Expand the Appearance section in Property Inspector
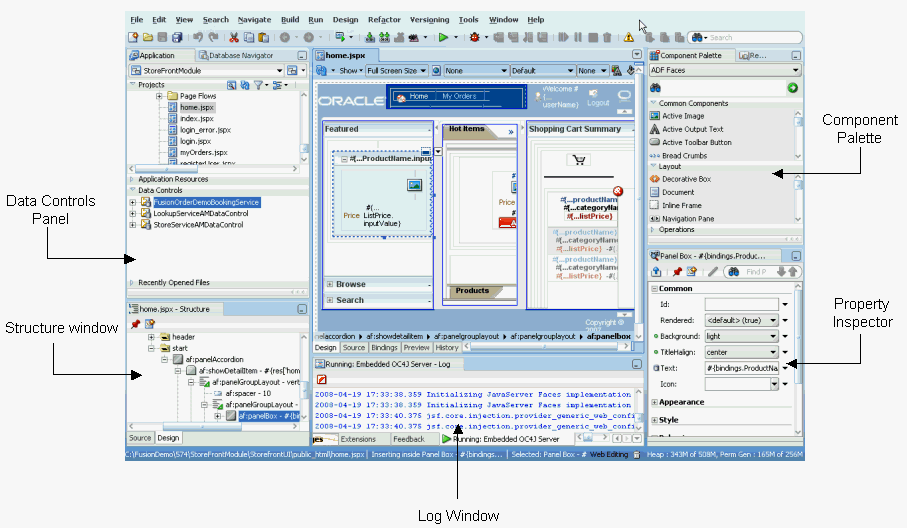 tap(654, 403)
